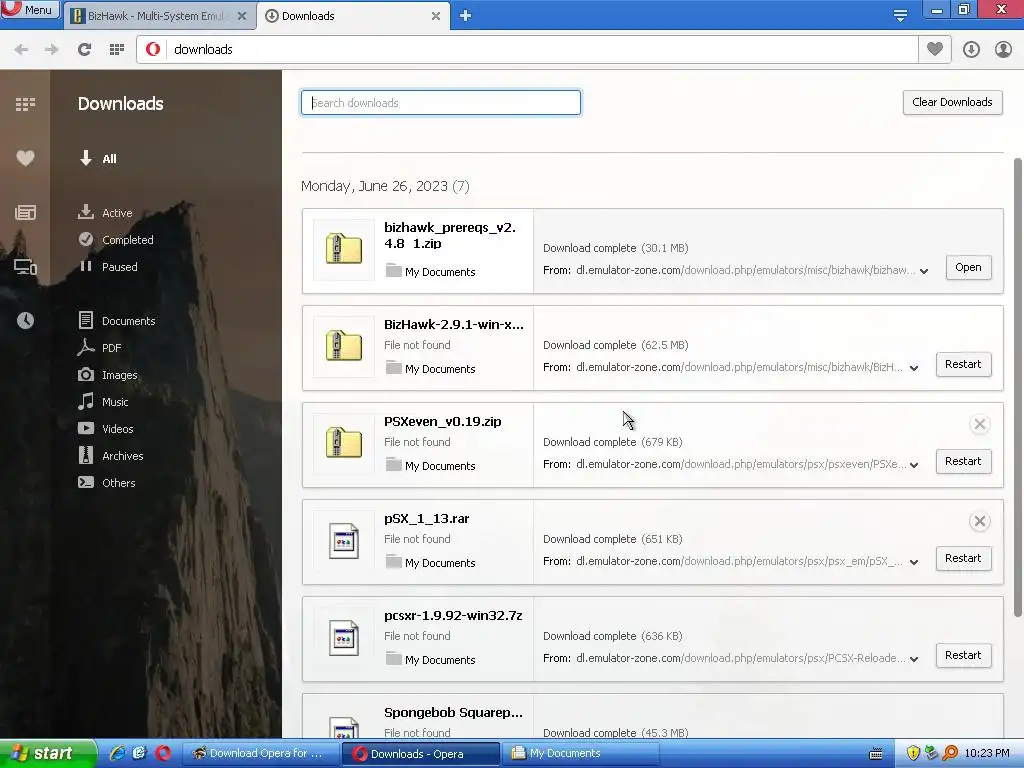Filter downloads by PDF

(x=99, y=347)
